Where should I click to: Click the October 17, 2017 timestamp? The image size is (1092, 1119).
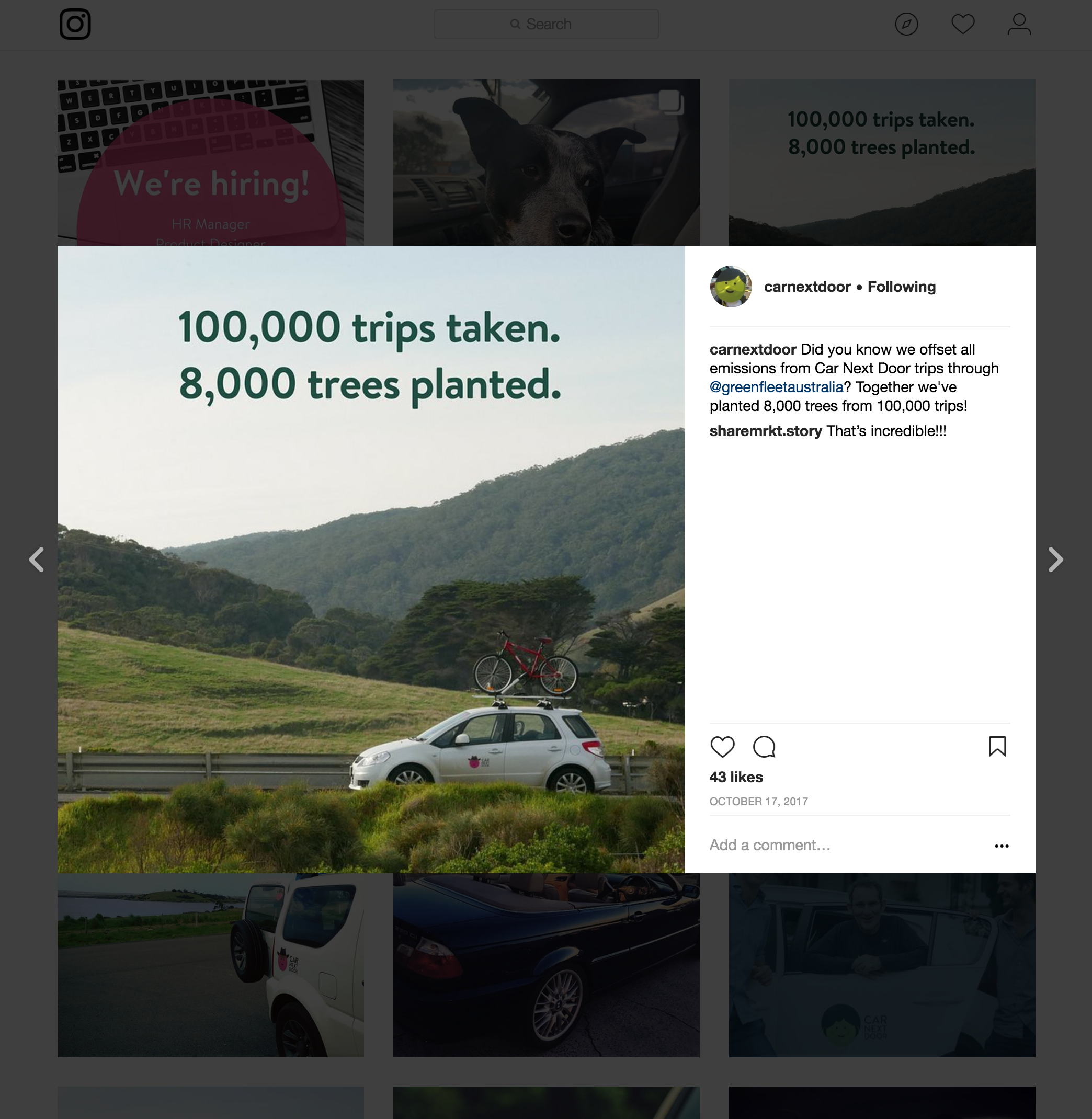758,801
